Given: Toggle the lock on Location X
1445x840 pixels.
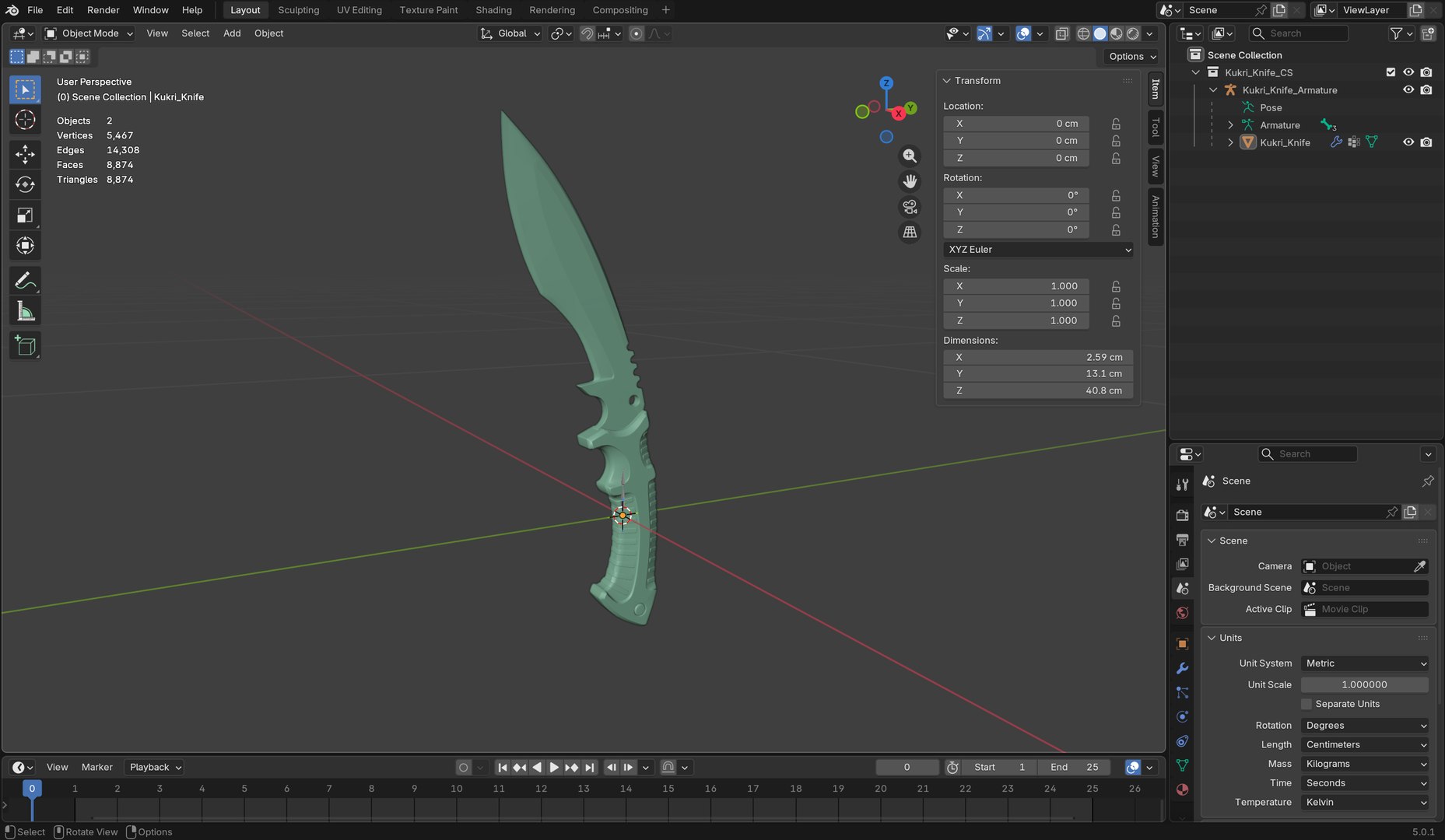Looking at the screenshot, I should tap(1116, 124).
